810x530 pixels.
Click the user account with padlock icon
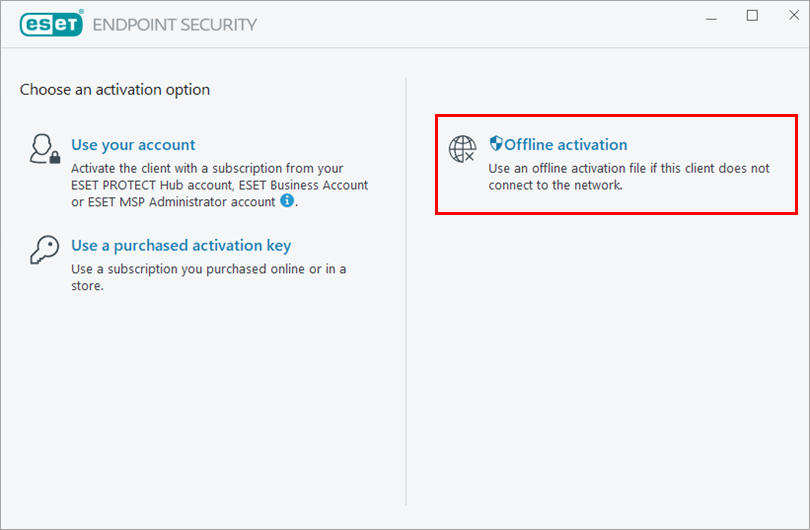[x=44, y=149]
